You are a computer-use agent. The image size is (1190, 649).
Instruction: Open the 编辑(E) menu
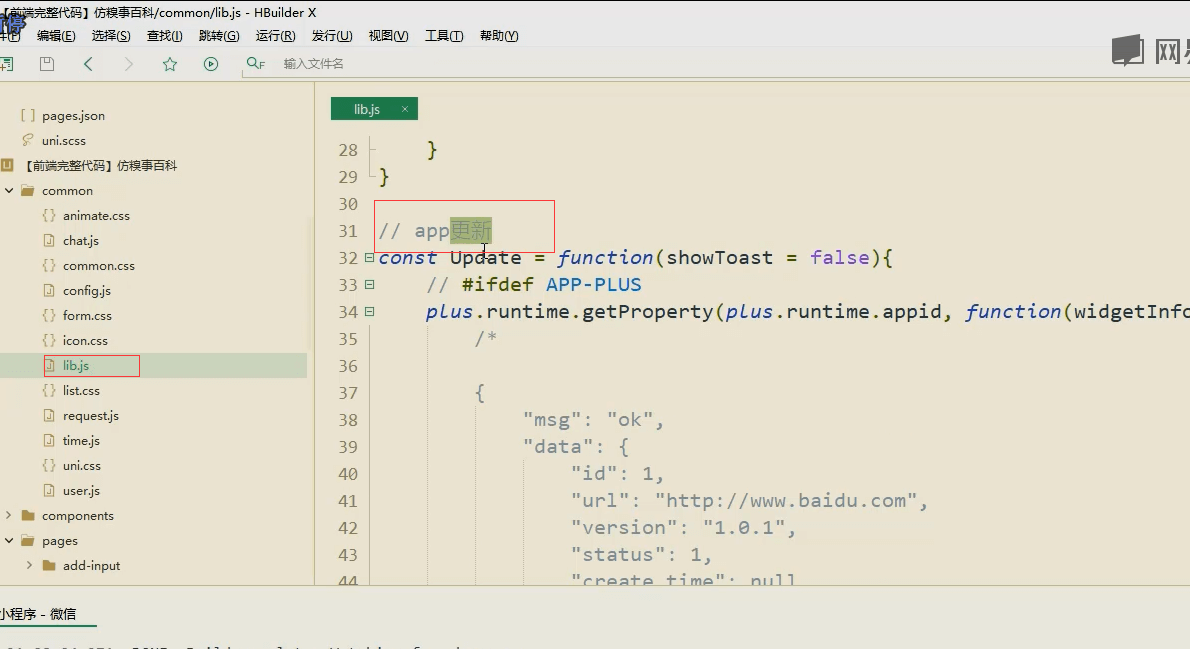pyautogui.click(x=56, y=36)
